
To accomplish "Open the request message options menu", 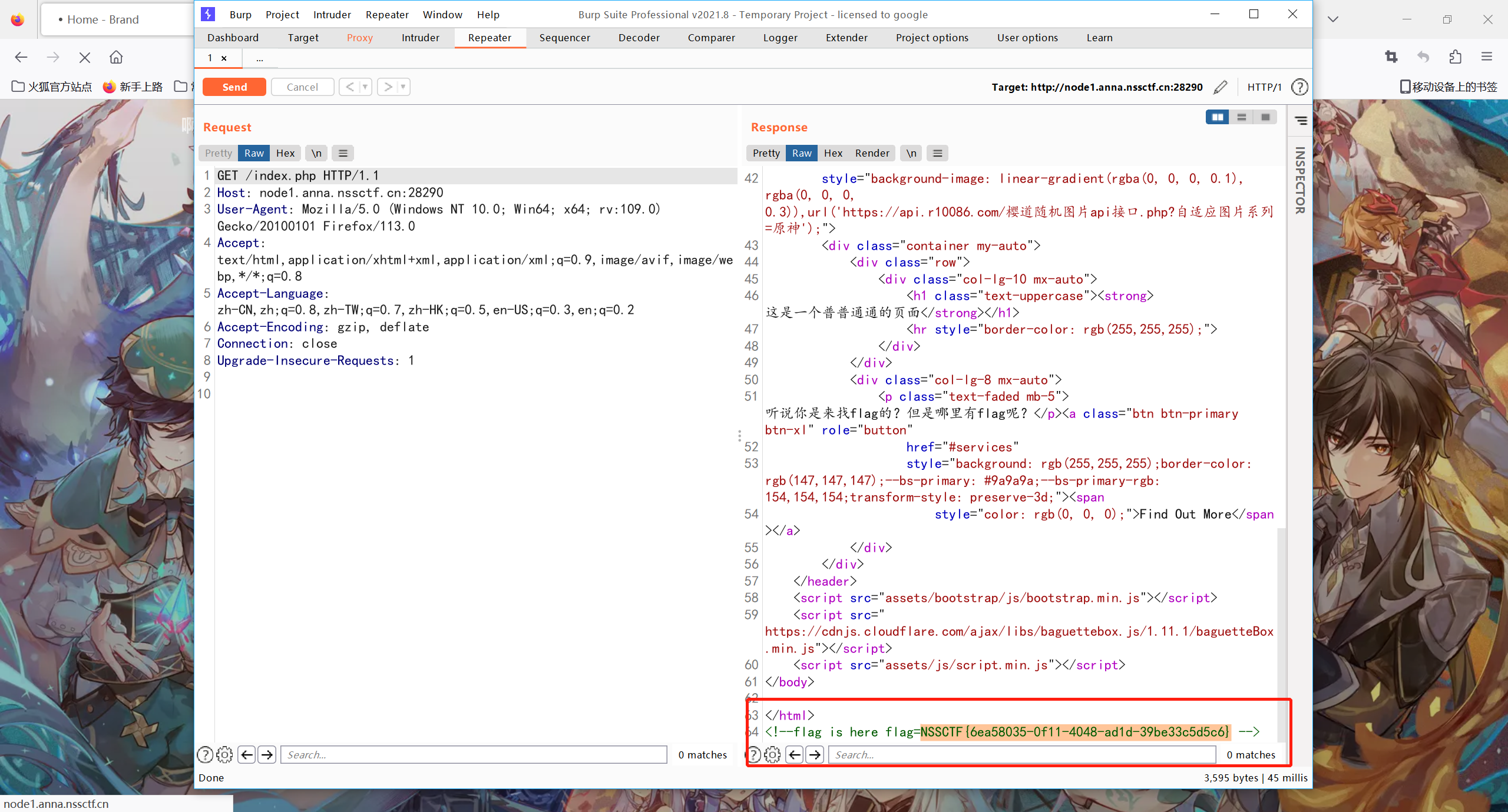I will [x=343, y=153].
